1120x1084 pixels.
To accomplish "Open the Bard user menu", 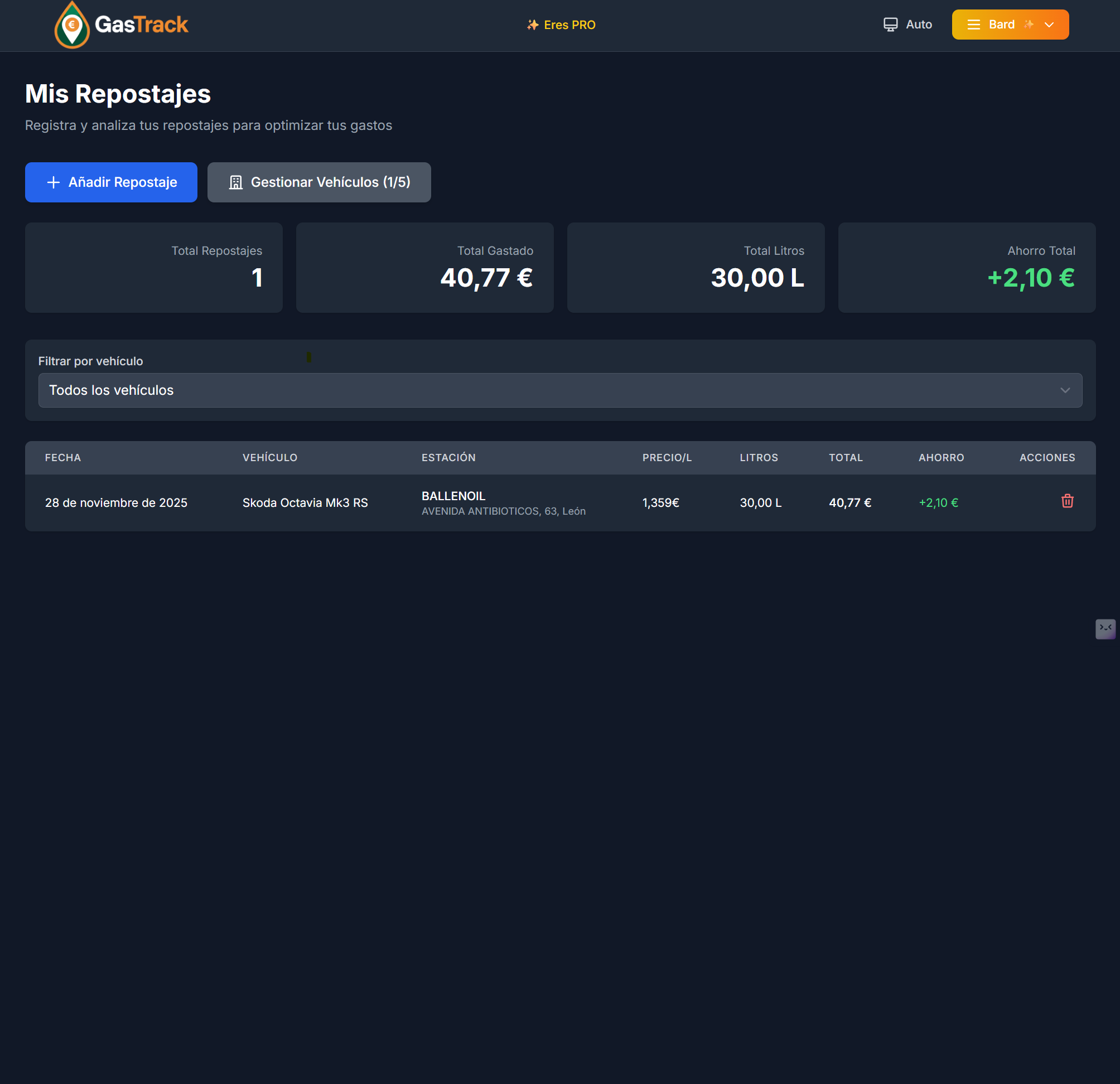I will [1010, 25].
